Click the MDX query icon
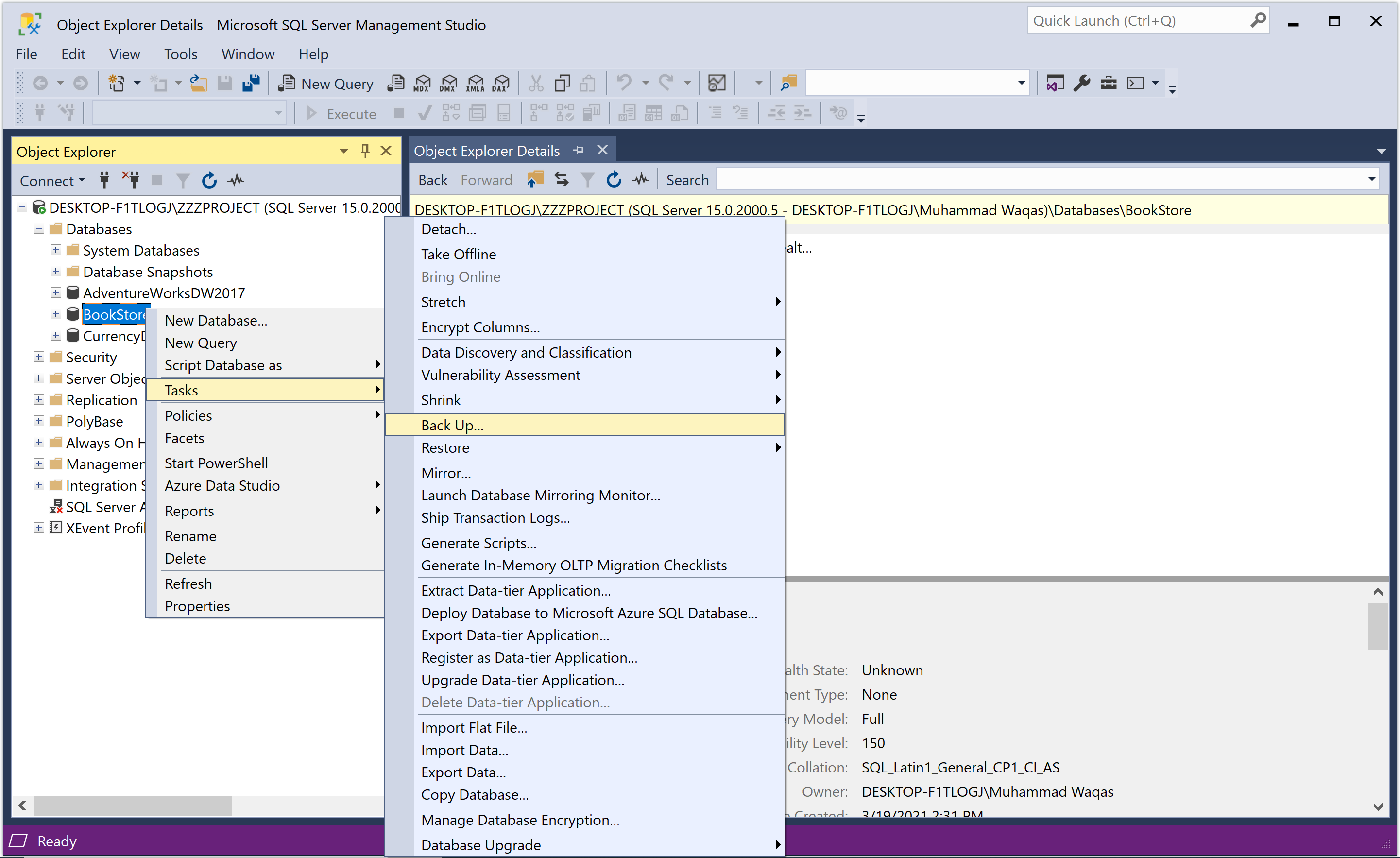1400x858 pixels. 422,84
